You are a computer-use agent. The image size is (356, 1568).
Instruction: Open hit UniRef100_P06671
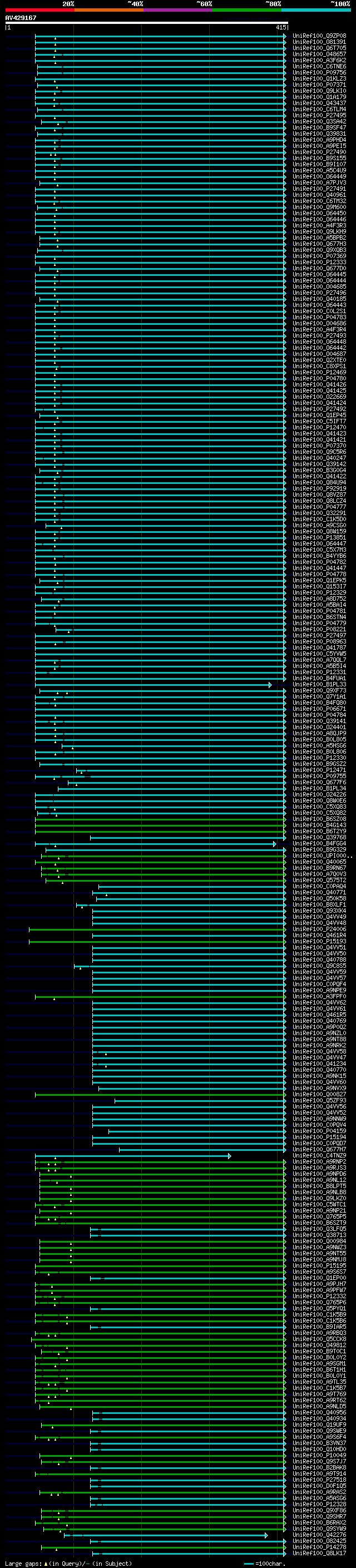319,709
